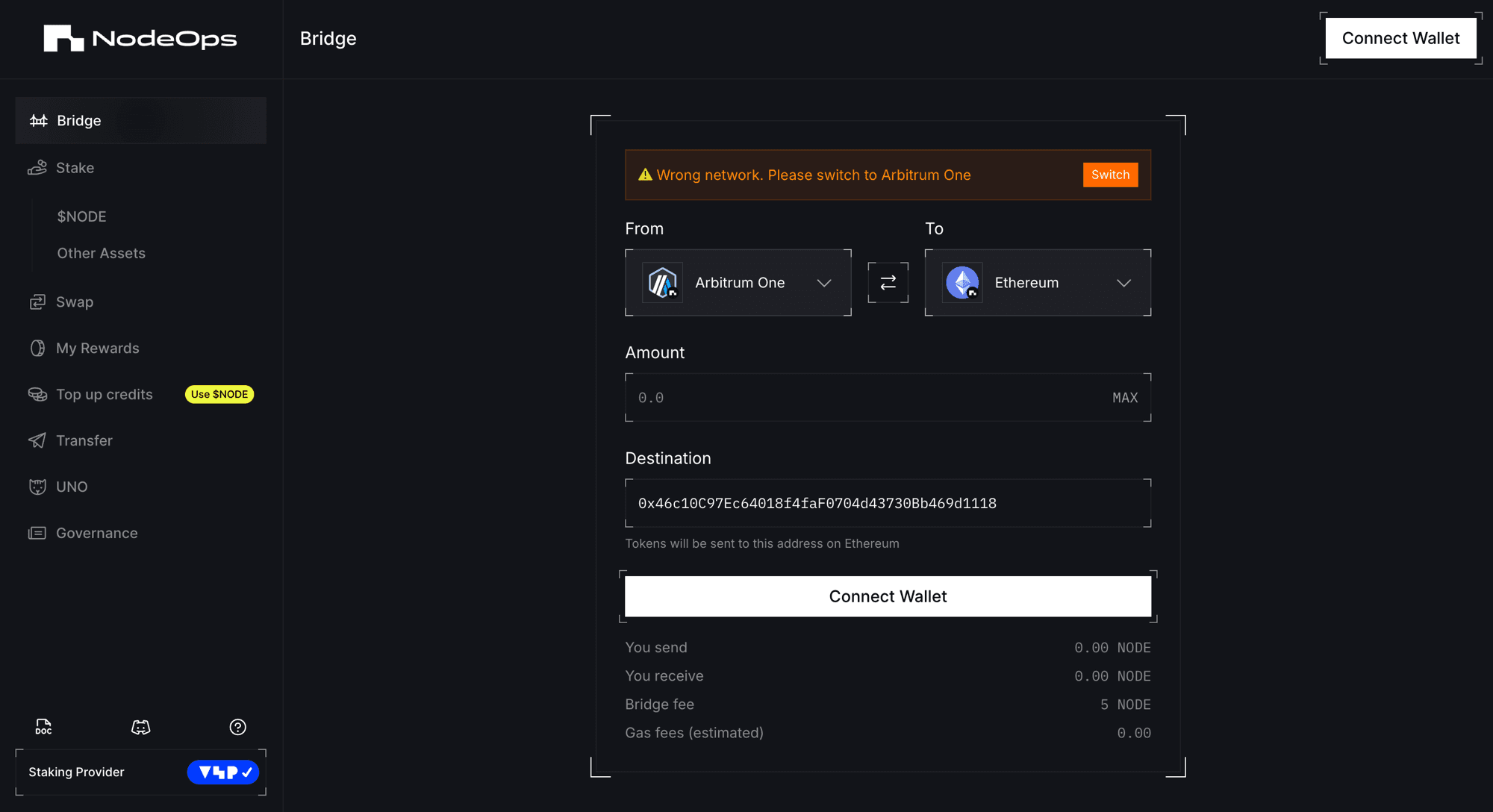Viewport: 1493px width, 812px height.
Task: Click the Bridge sidebar icon
Action: (39, 120)
